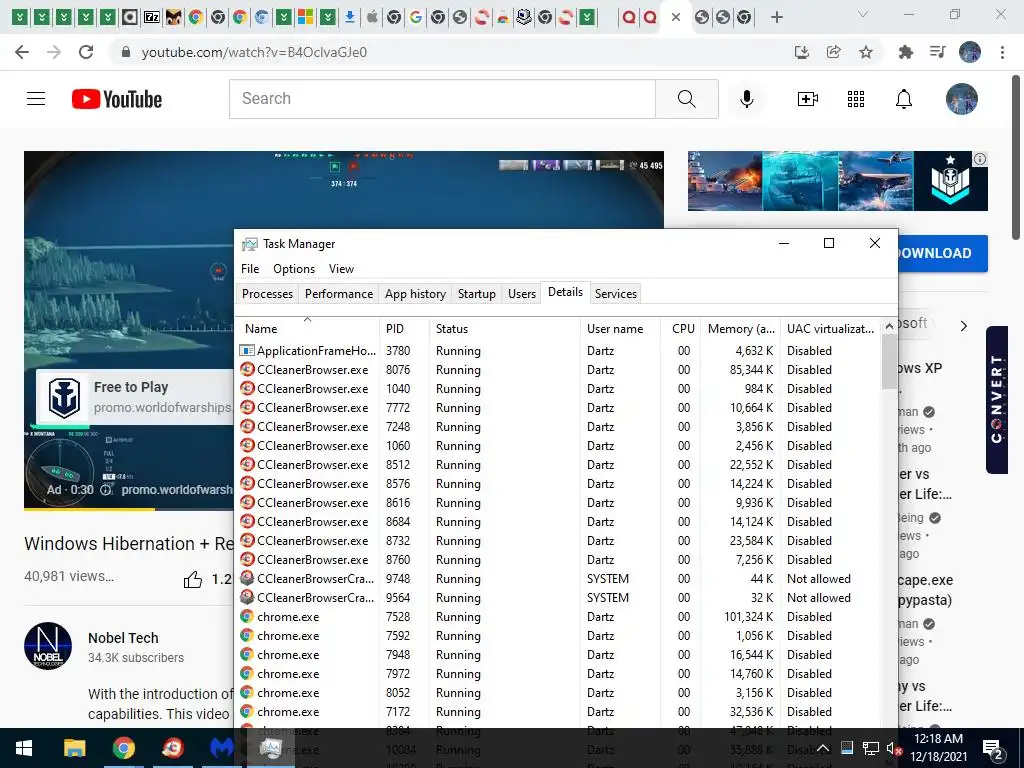Switch to the Users tab
1024x768 pixels.
click(522, 294)
